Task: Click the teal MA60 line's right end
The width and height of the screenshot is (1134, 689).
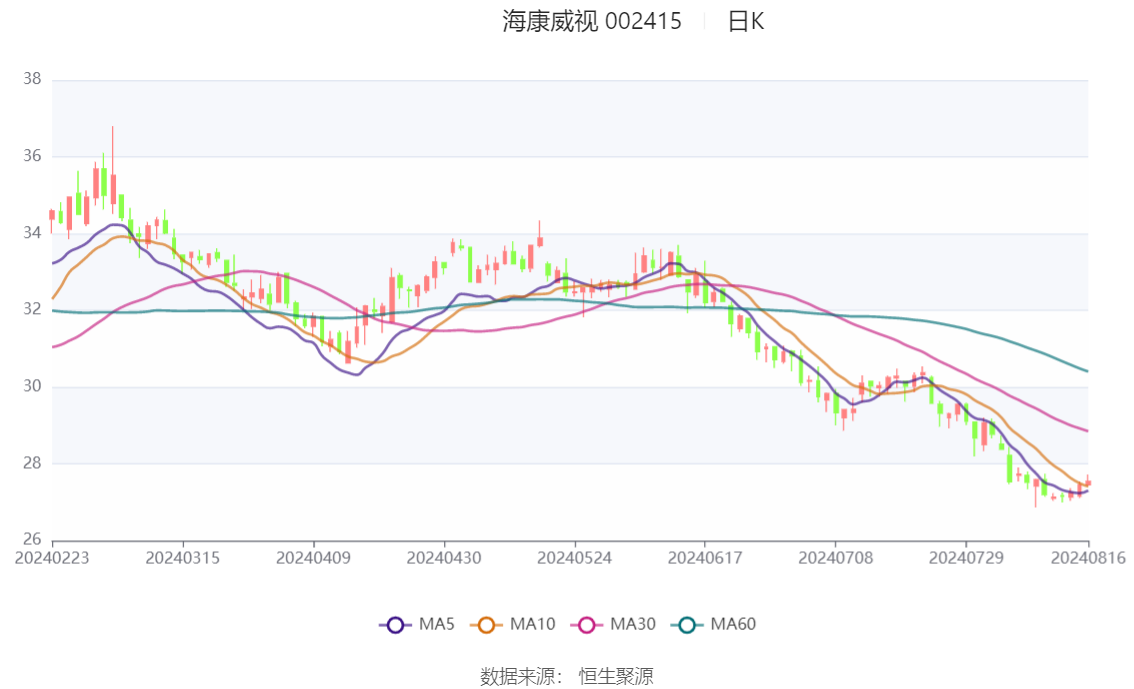Action: pyautogui.click(x=1087, y=371)
